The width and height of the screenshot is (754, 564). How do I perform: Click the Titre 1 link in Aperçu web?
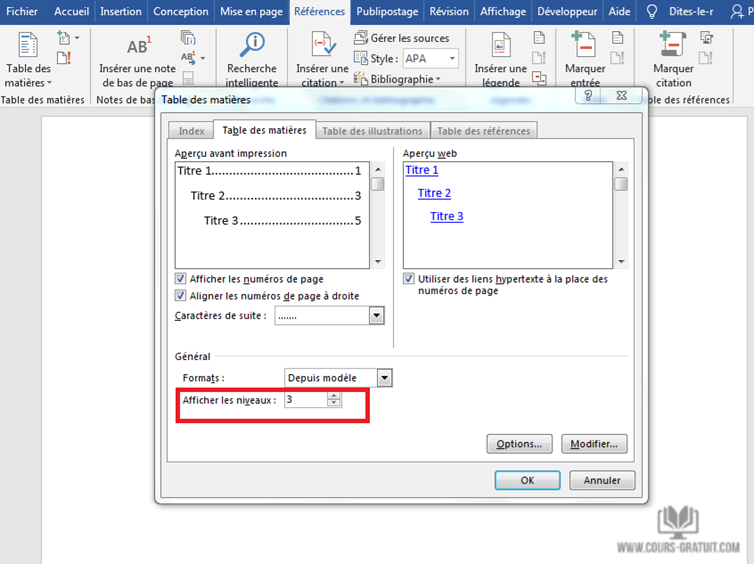click(422, 171)
